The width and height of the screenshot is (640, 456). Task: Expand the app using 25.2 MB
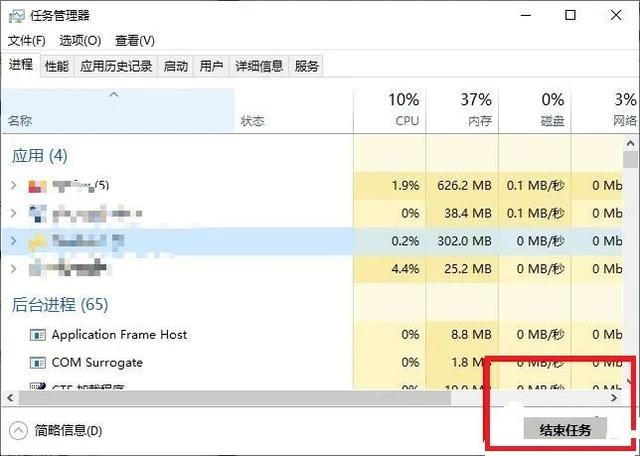[x=13, y=269]
